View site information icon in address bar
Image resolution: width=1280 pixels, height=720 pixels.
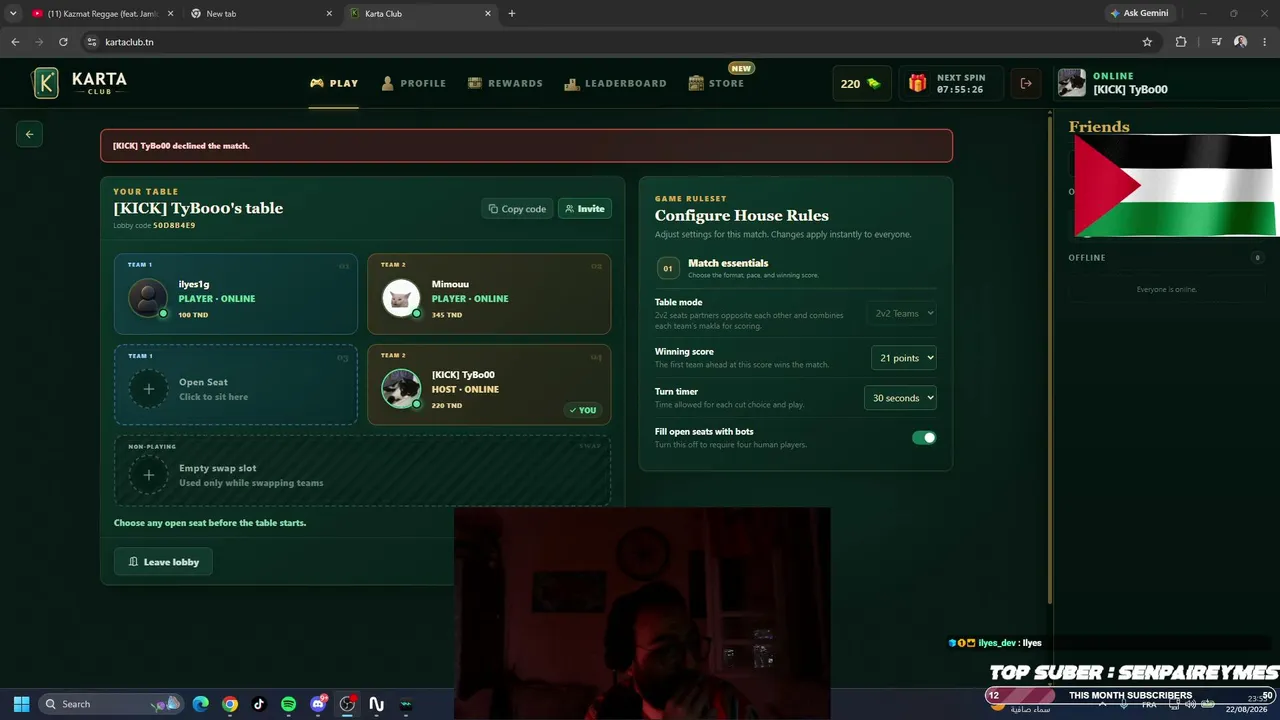[x=92, y=42]
